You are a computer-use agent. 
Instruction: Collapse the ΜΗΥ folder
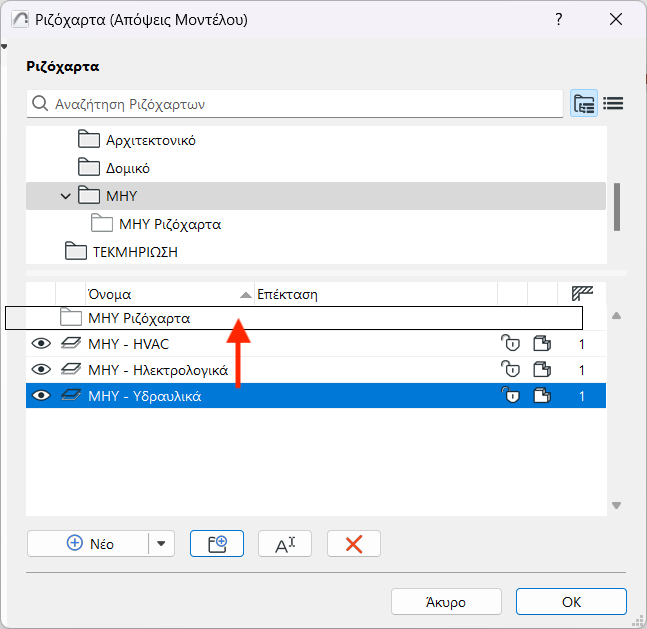pyautogui.click(x=66, y=196)
